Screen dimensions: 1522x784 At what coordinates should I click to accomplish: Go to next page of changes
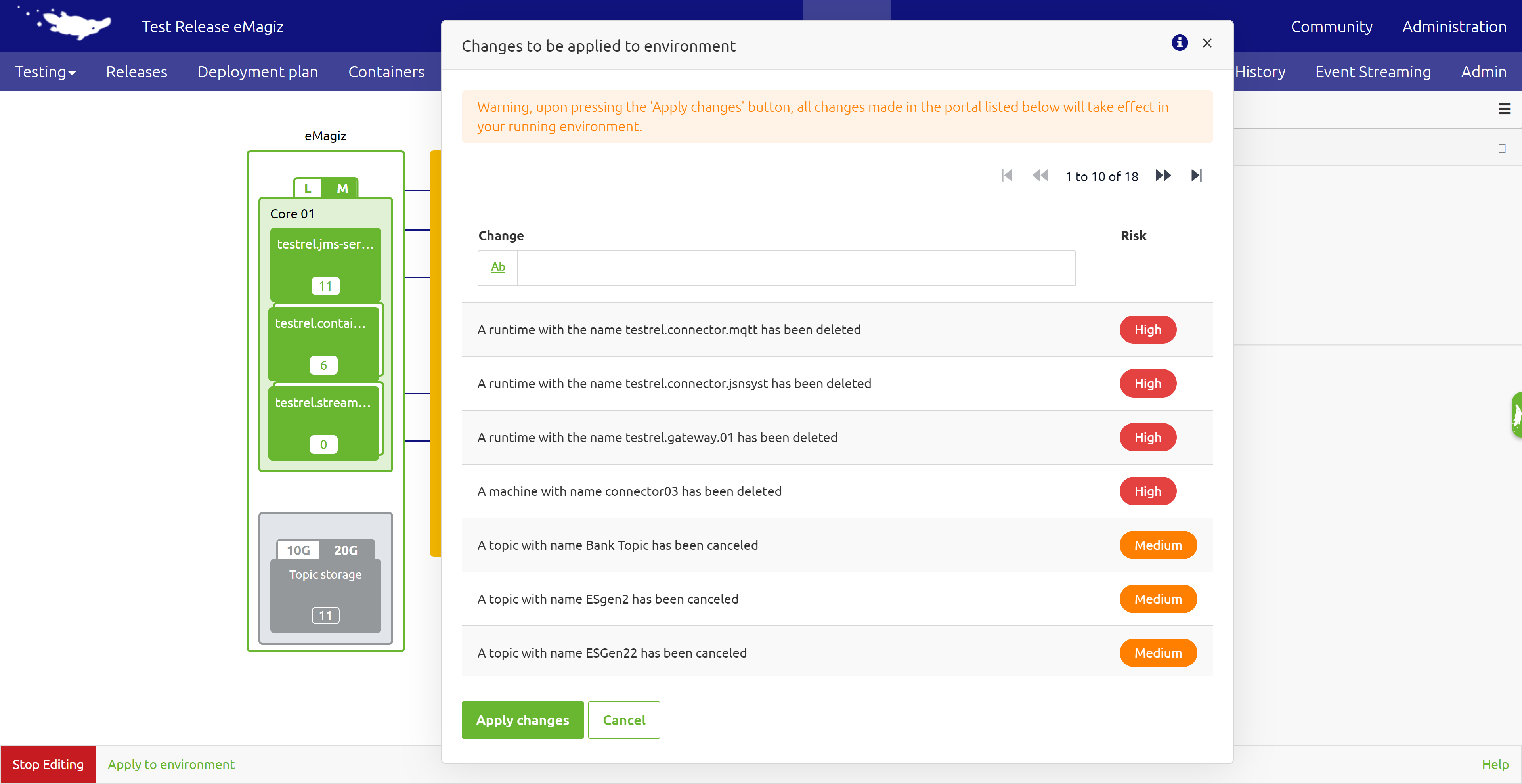[x=1163, y=176]
